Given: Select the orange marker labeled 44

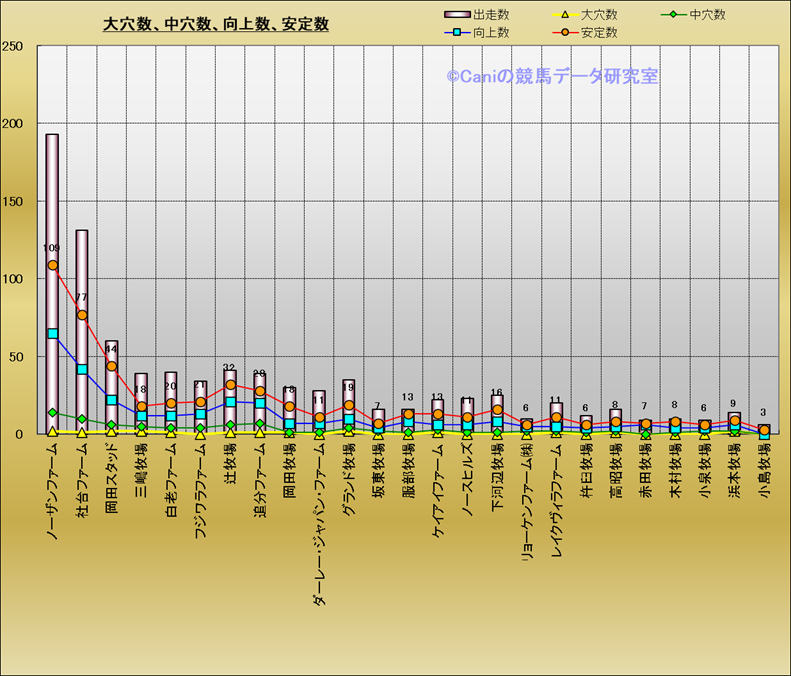Looking at the screenshot, I should click(x=112, y=366).
